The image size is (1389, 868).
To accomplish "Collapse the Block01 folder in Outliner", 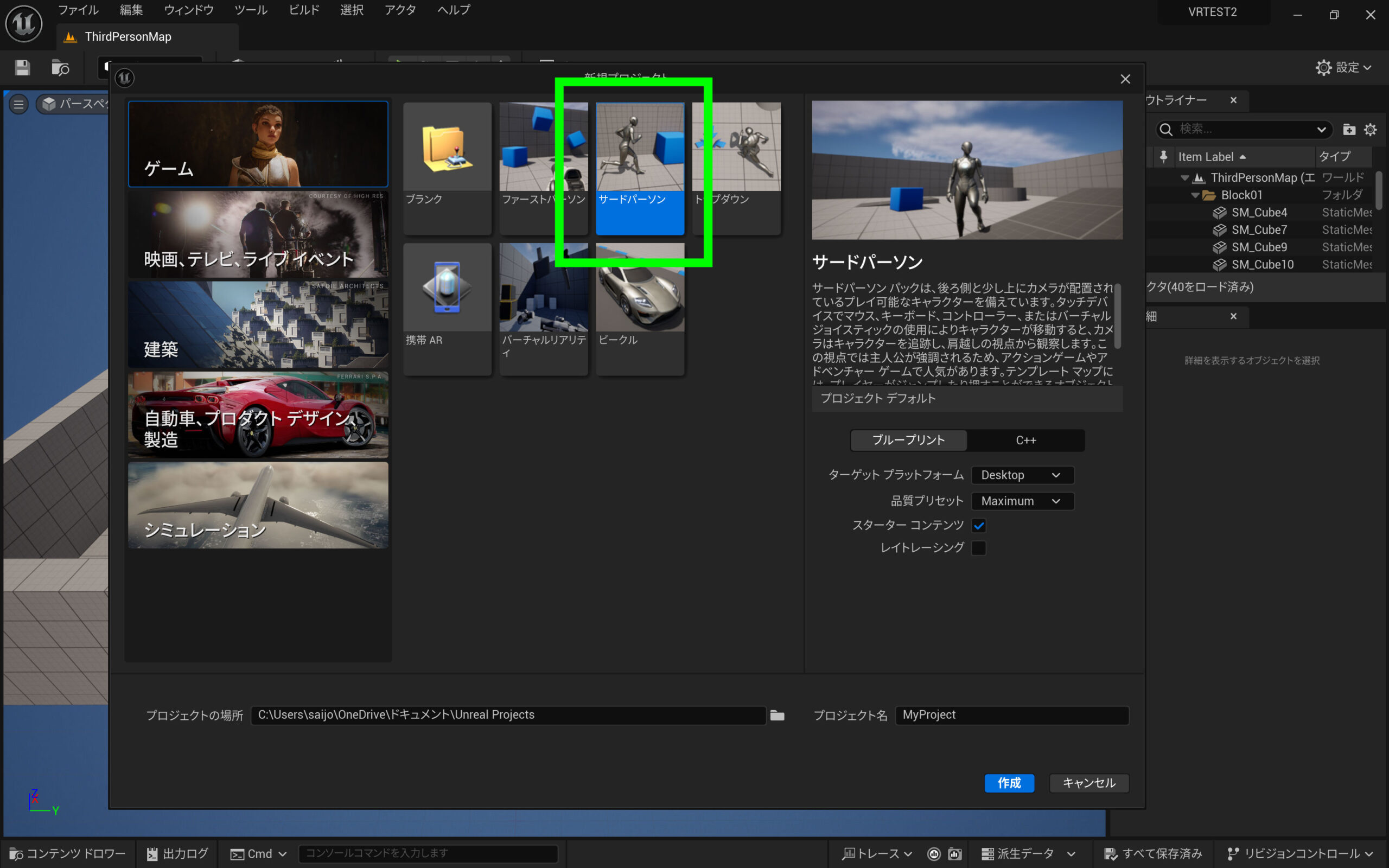I will (x=1195, y=195).
